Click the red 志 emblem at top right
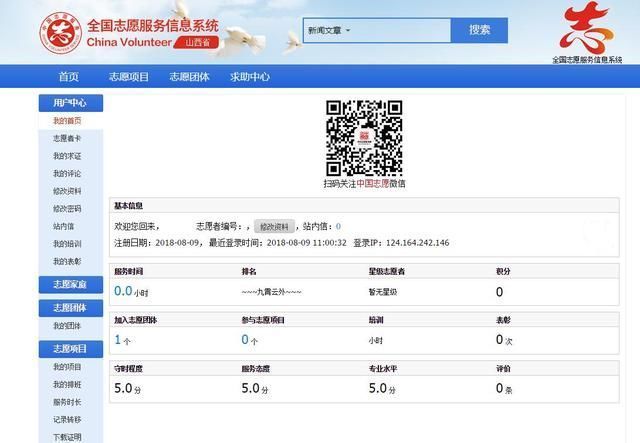Viewport: 640px width, 443px height. tap(587, 28)
